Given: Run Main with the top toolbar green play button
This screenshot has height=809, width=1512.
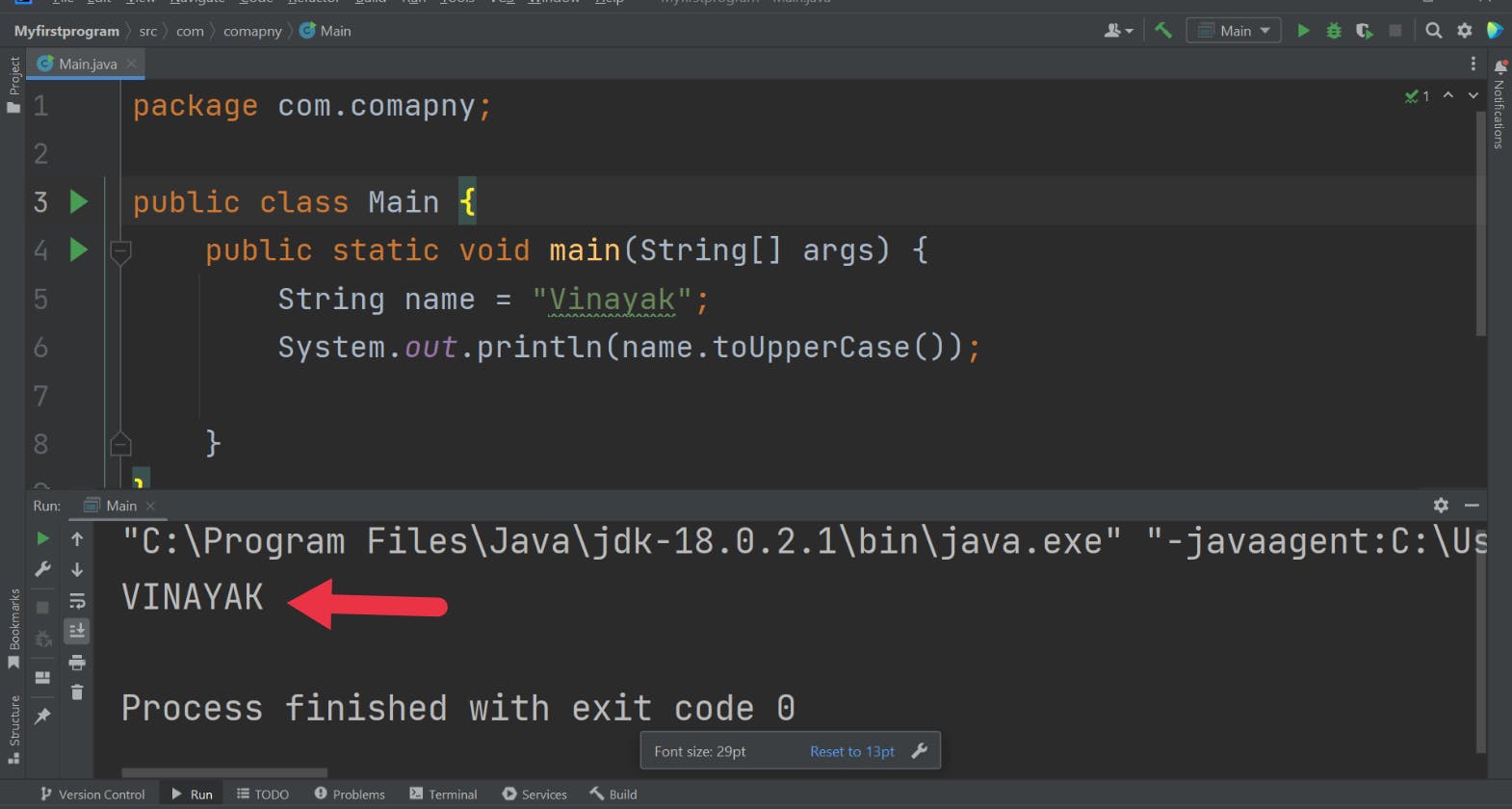Looking at the screenshot, I should [x=1303, y=31].
